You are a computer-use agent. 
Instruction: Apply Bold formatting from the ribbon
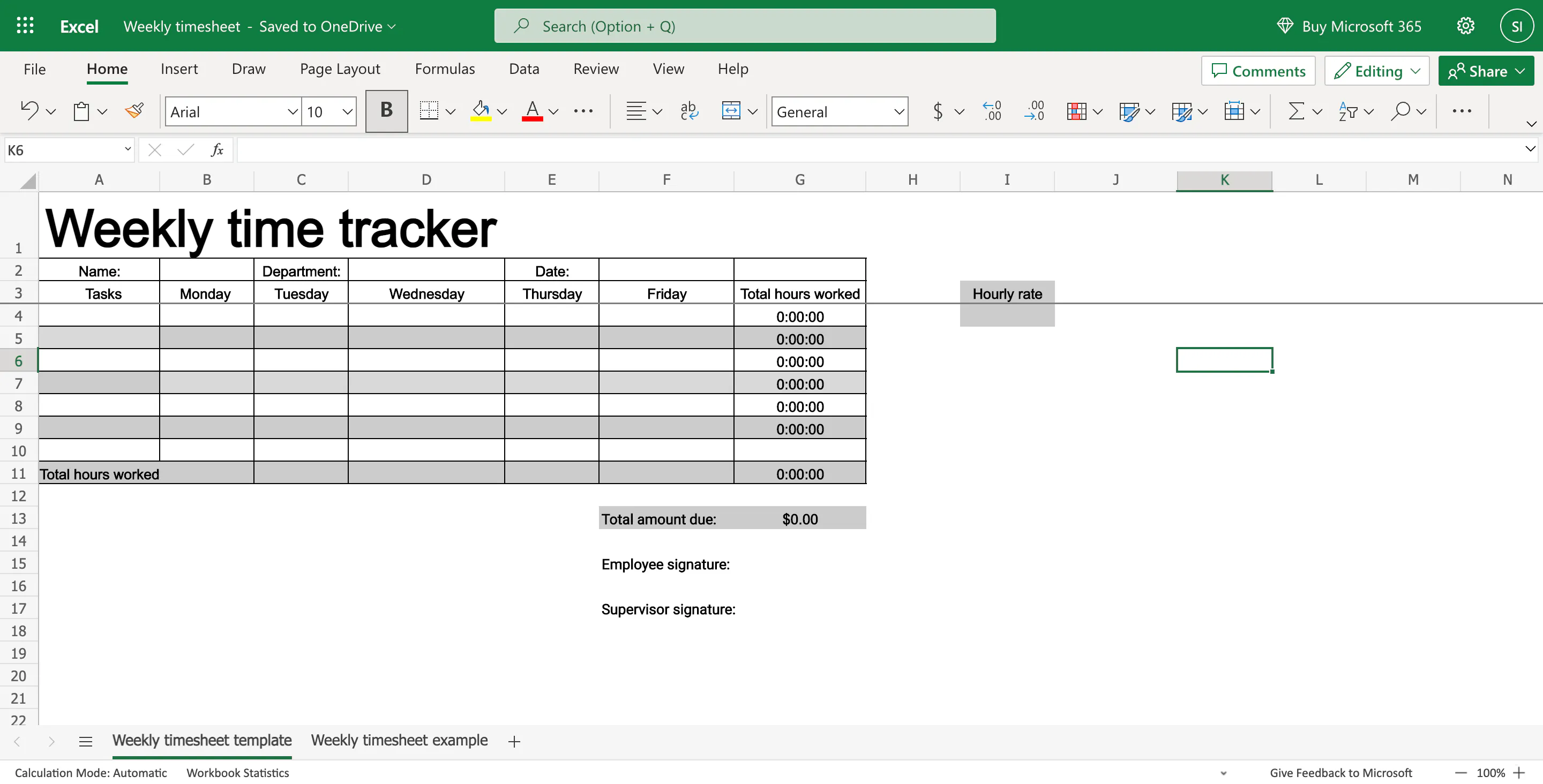point(386,111)
